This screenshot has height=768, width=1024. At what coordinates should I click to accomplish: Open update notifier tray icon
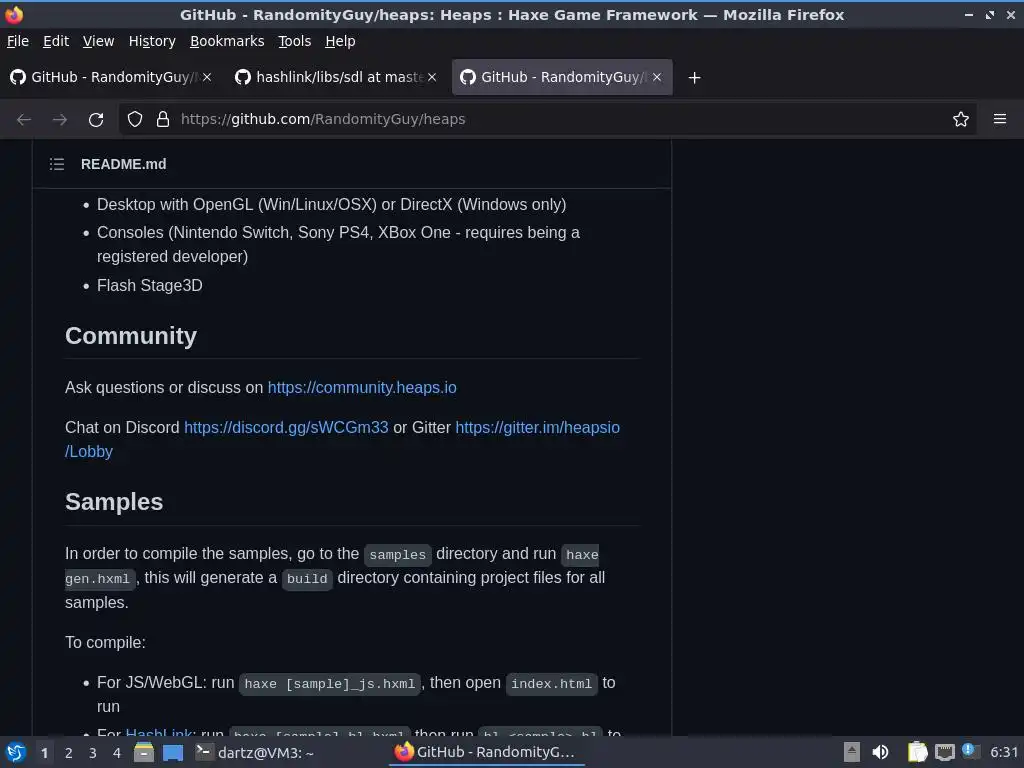(970, 752)
